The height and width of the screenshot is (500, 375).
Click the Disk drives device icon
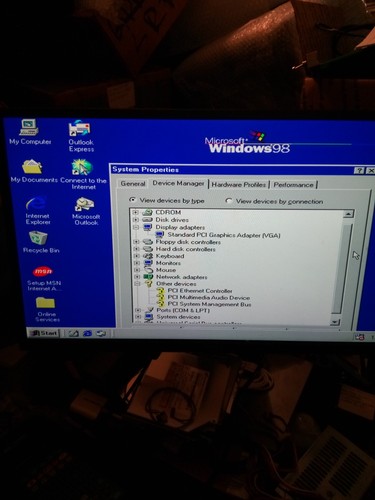tap(147, 220)
